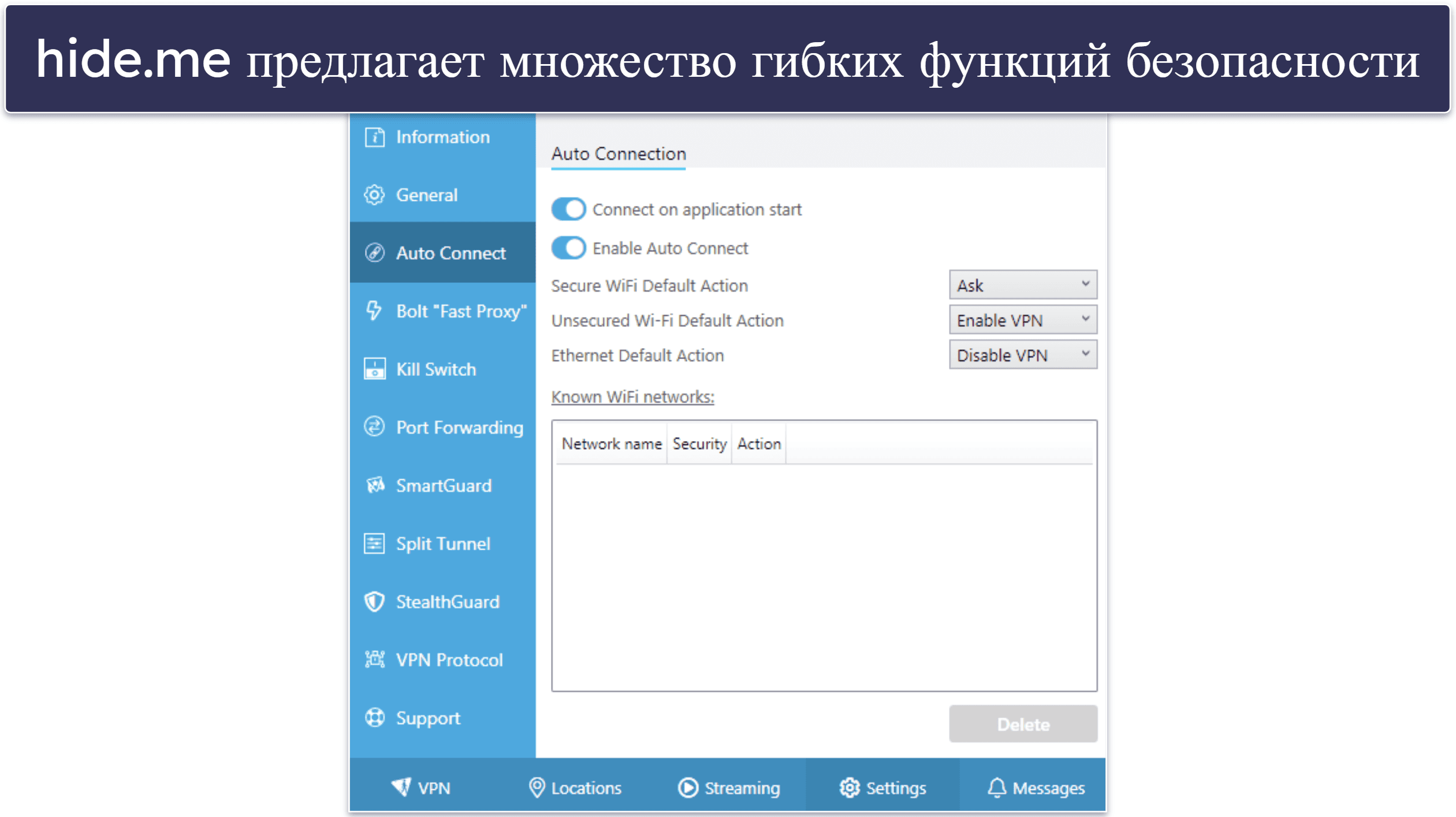Open the General settings section
Screen dimensions: 1456x817
[442, 195]
